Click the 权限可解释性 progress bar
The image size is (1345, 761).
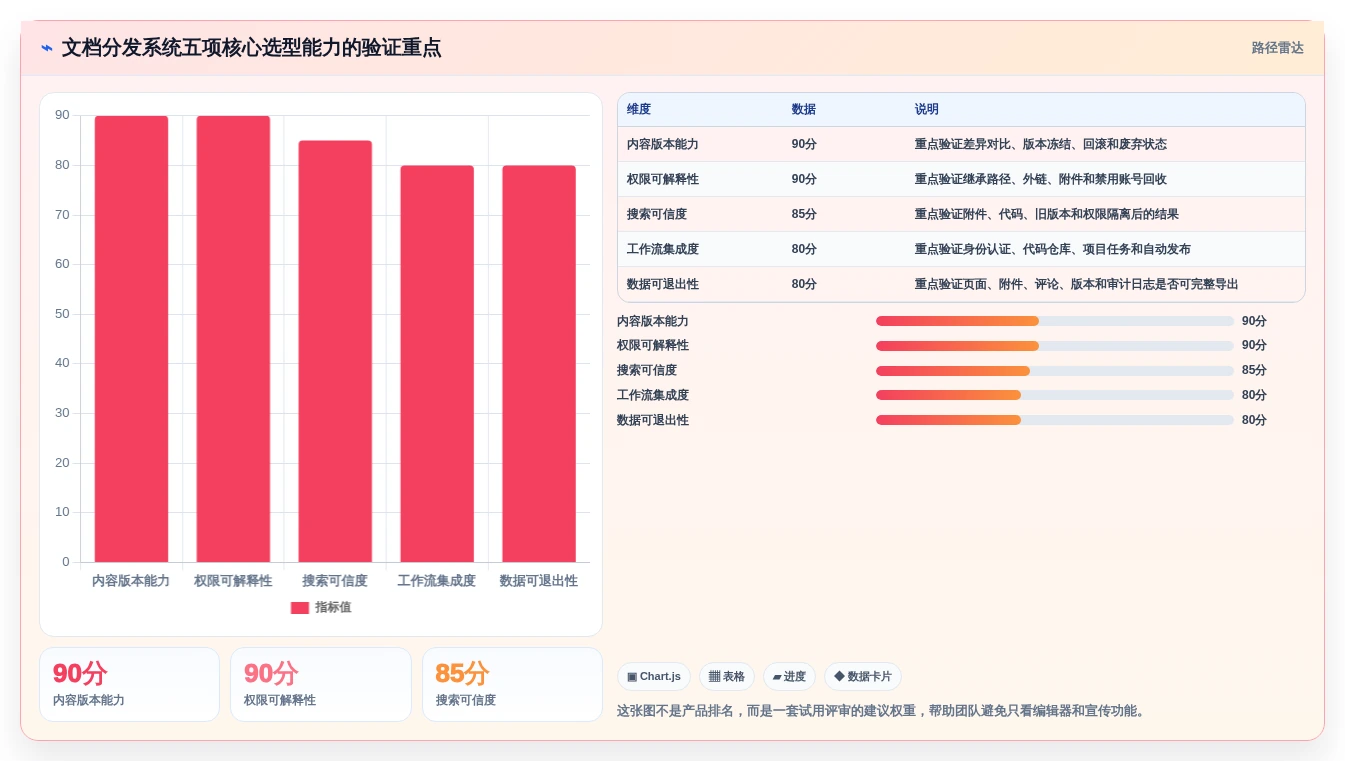(1055, 346)
